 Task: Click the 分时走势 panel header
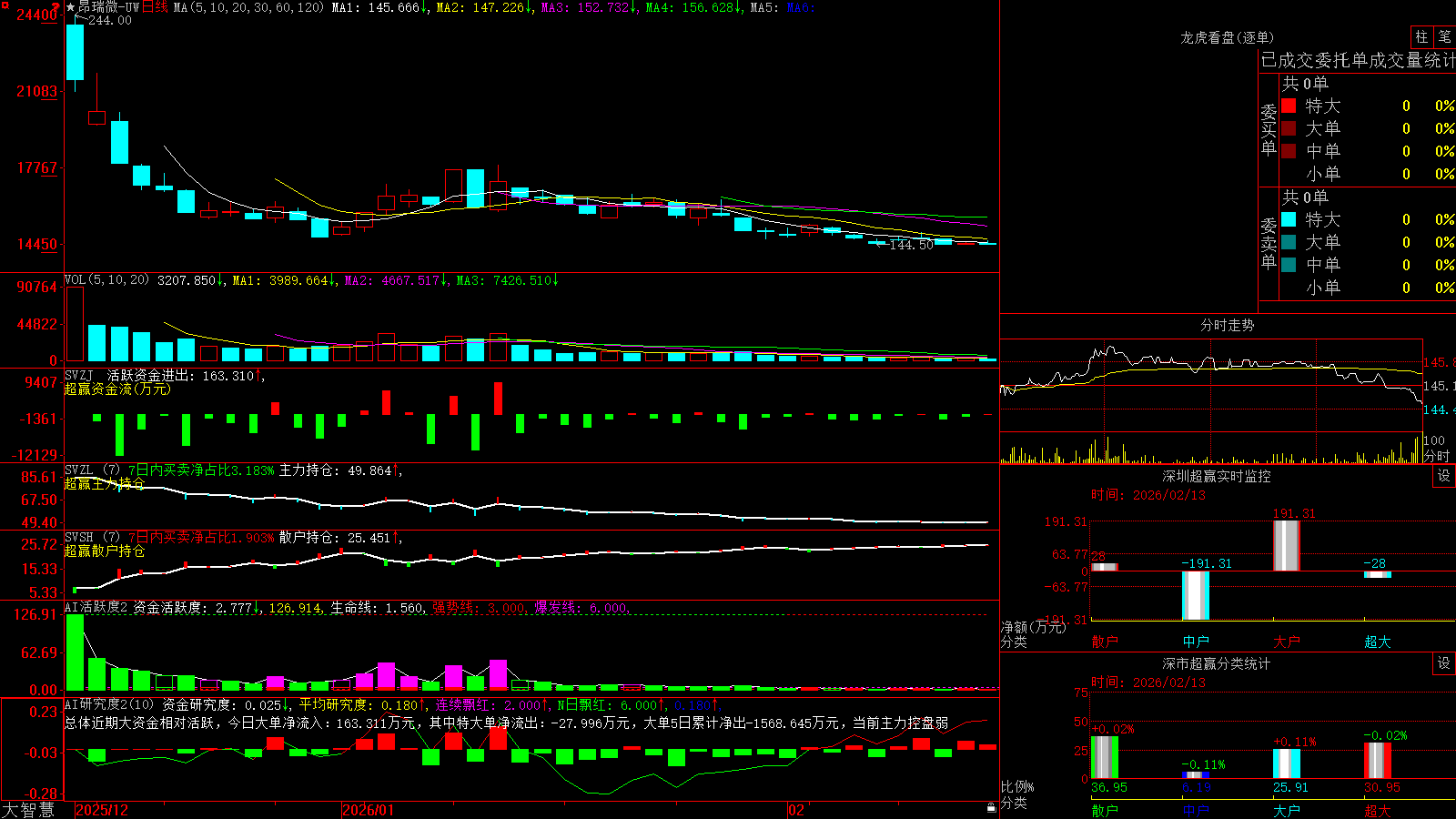point(1227,325)
